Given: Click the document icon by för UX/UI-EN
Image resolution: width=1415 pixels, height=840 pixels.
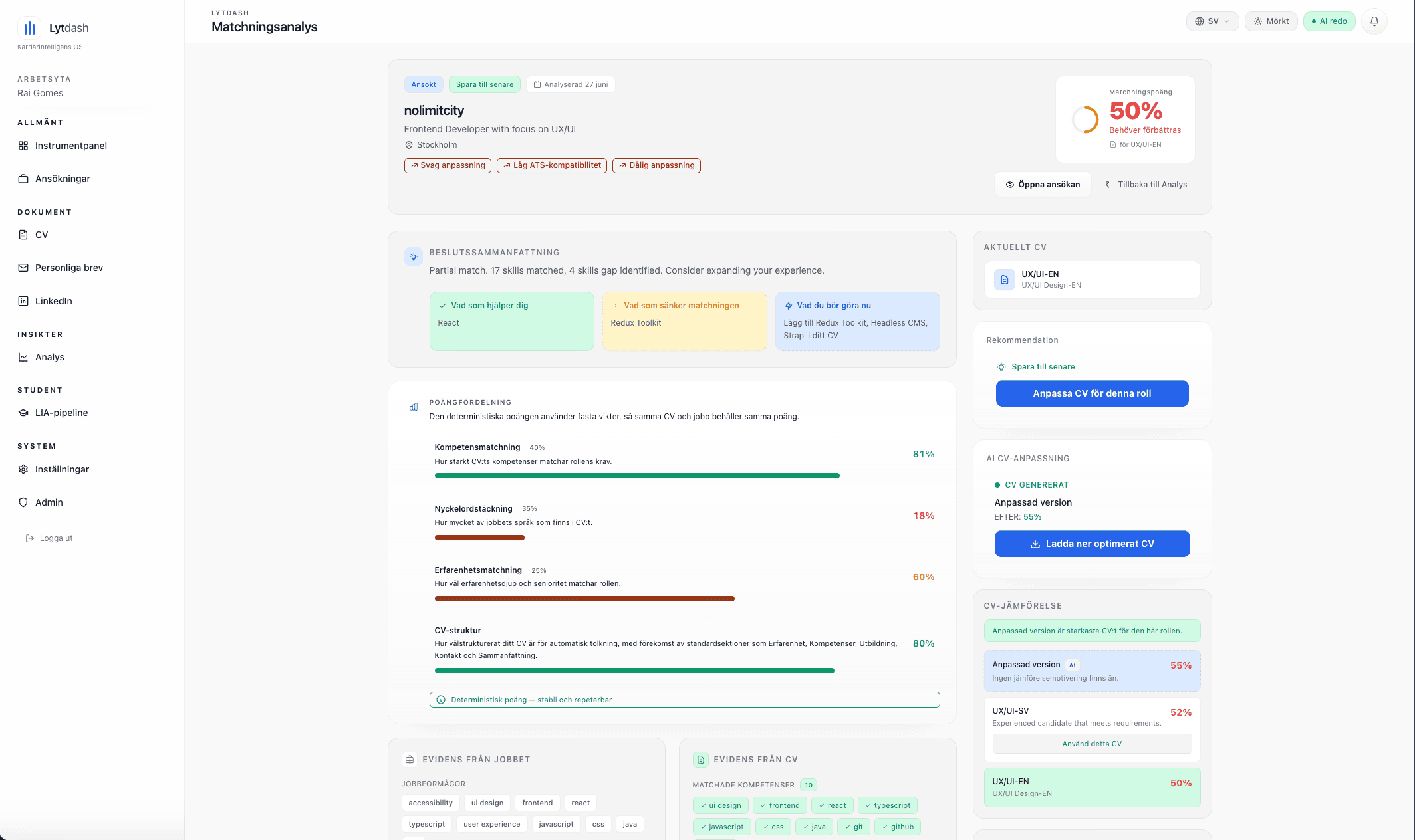Looking at the screenshot, I should click(x=1113, y=144).
